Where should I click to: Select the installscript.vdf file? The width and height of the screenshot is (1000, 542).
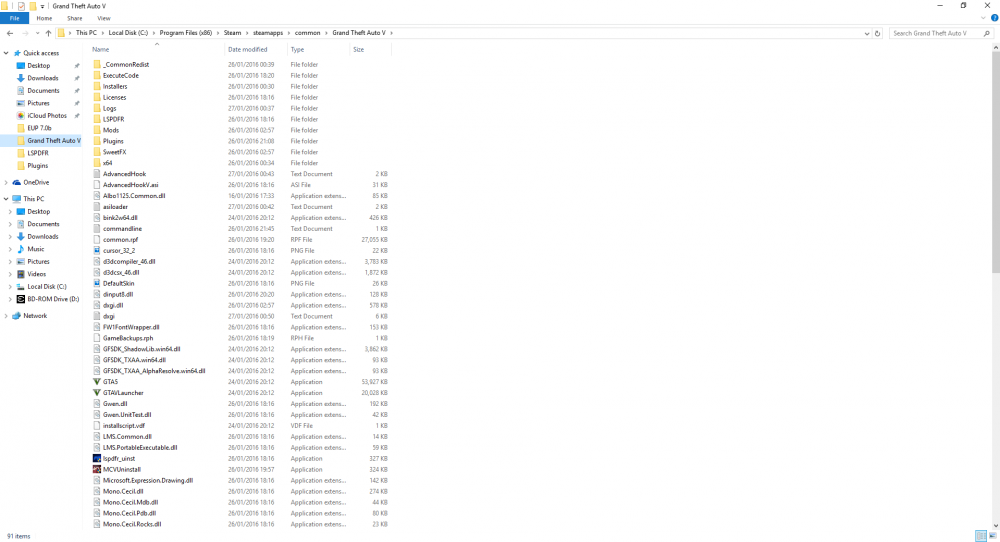point(124,425)
